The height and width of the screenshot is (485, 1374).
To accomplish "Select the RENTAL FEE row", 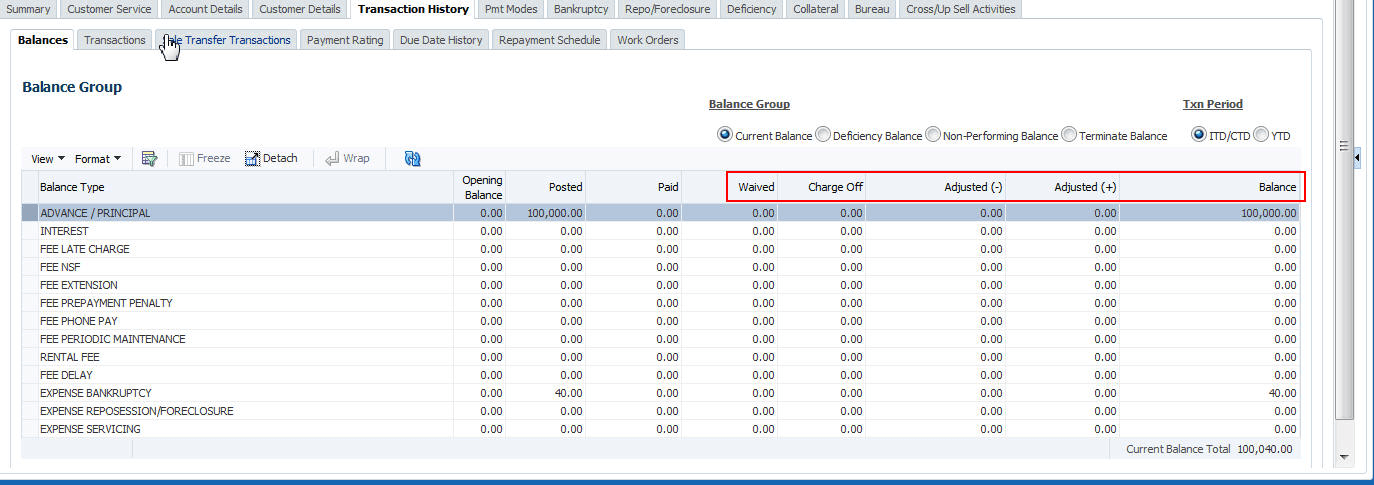I will (661, 357).
